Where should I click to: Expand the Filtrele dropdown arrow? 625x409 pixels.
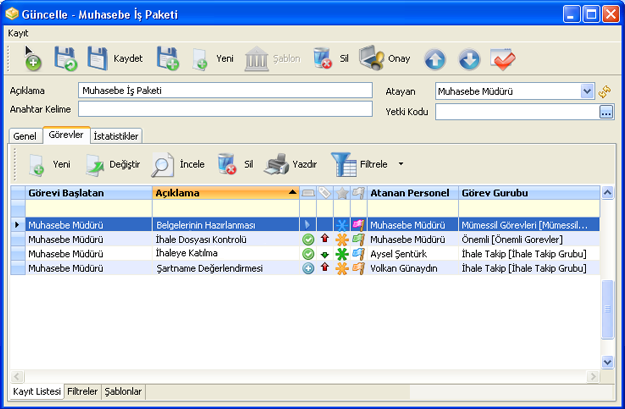click(401, 163)
